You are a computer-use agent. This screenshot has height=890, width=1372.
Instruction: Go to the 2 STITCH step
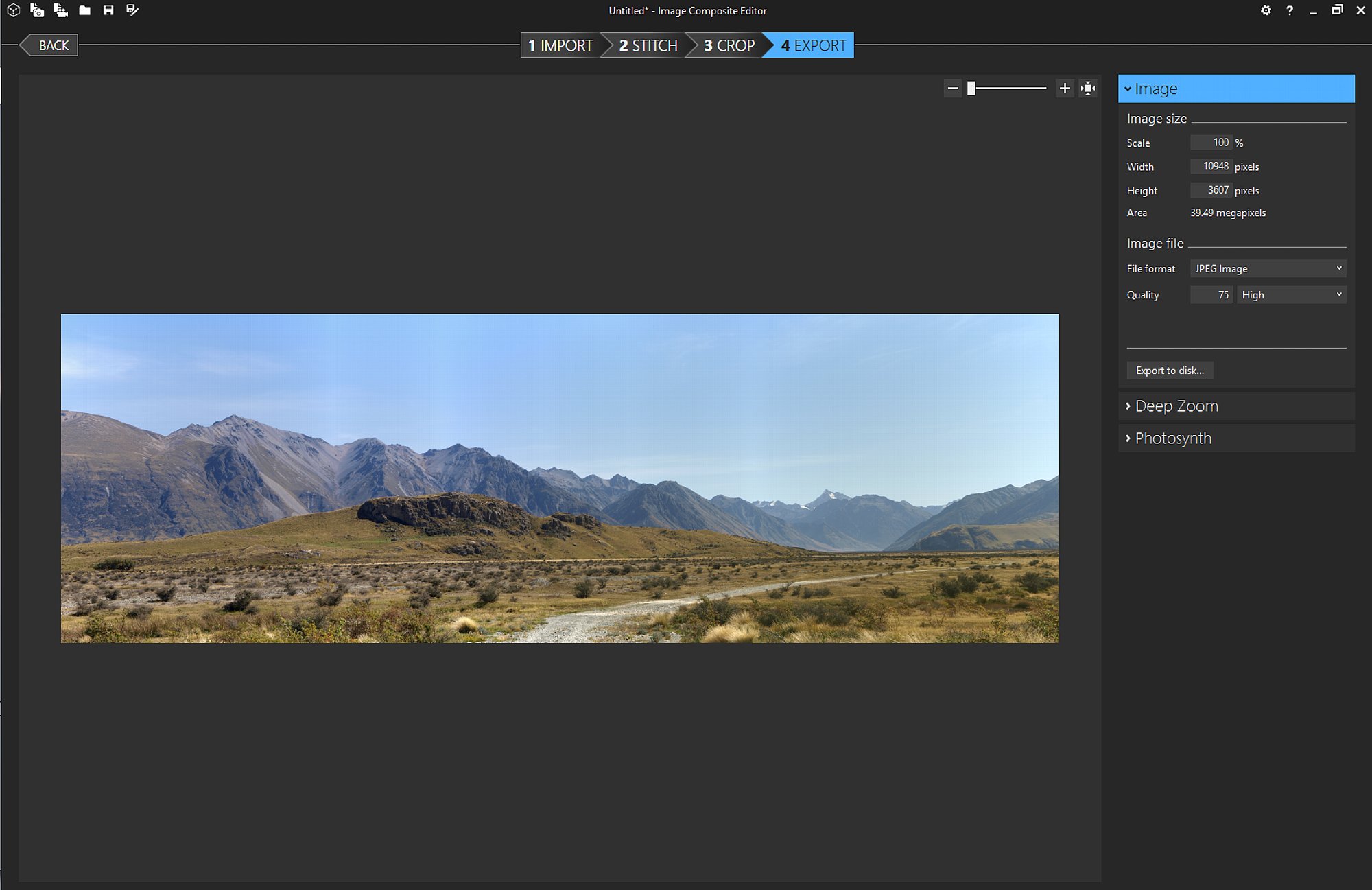pyautogui.click(x=648, y=45)
